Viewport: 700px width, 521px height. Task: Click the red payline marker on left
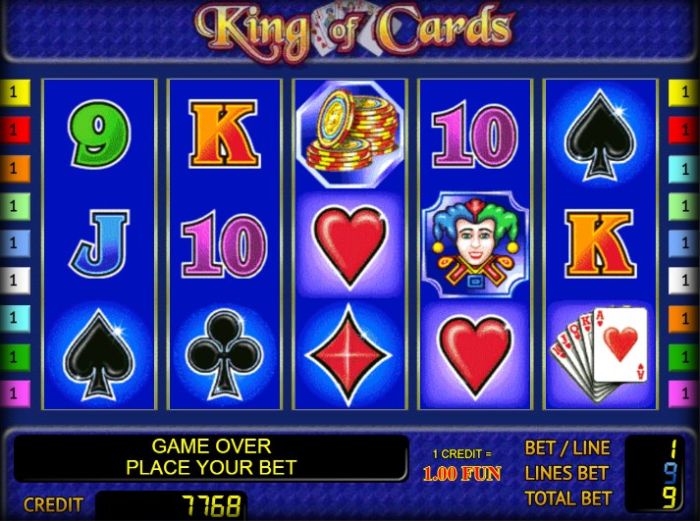coord(15,130)
